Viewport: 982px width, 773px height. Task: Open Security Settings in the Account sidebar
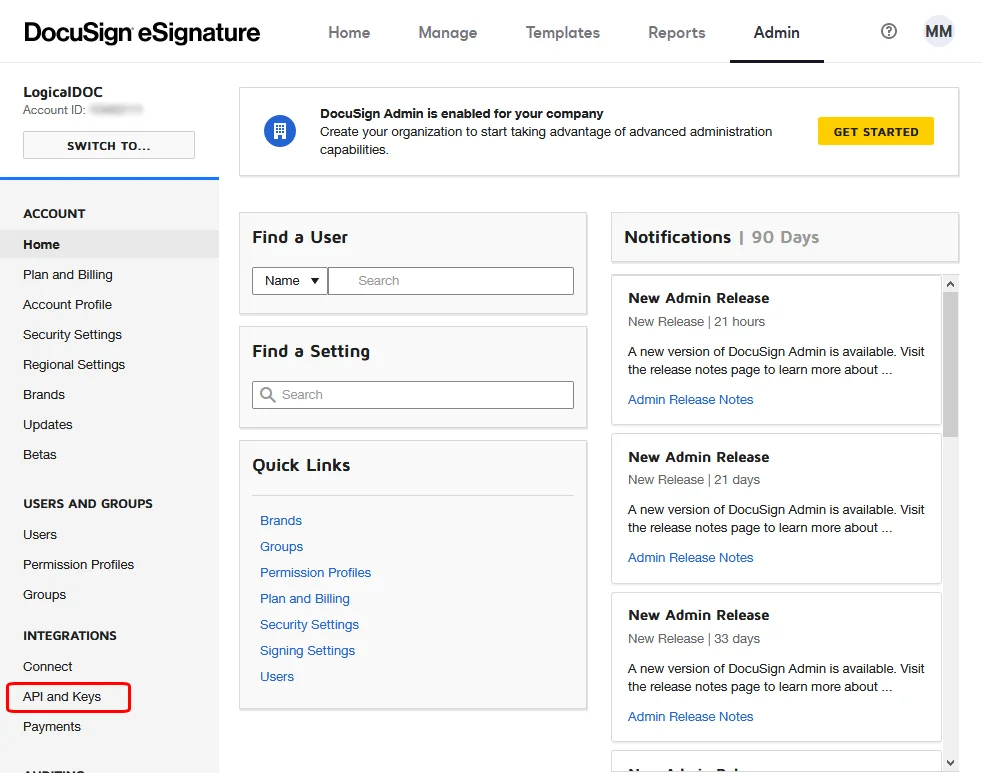coord(72,334)
